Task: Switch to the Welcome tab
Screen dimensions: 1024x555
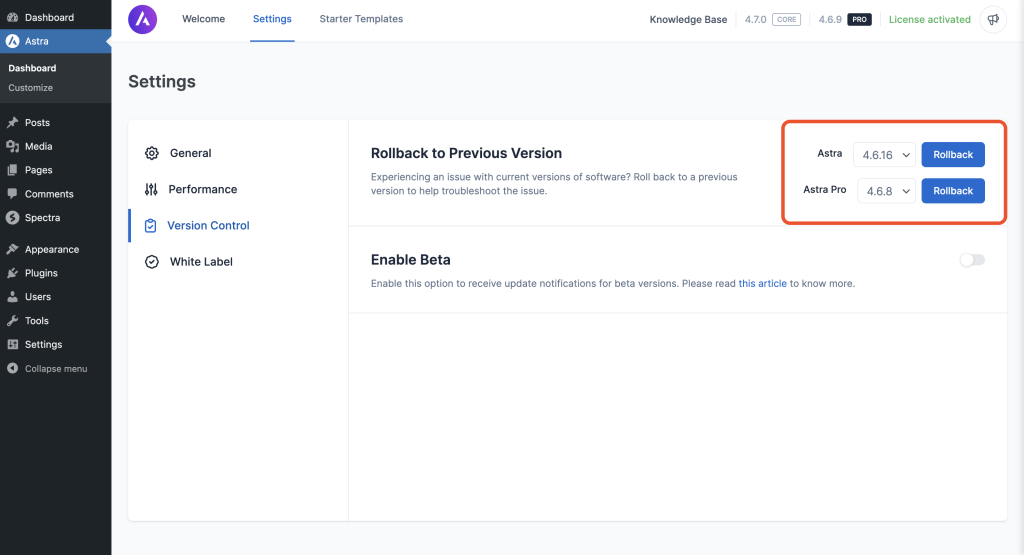Action: (x=204, y=19)
